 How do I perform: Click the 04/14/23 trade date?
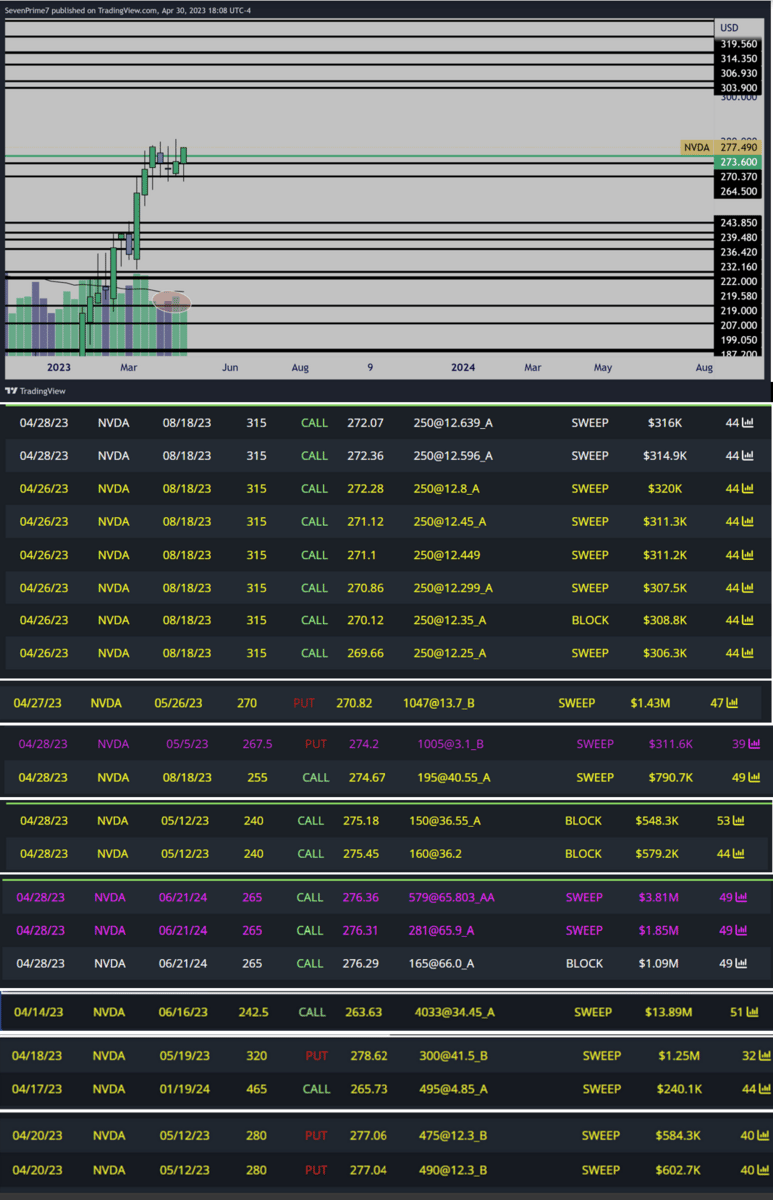pos(38,1012)
